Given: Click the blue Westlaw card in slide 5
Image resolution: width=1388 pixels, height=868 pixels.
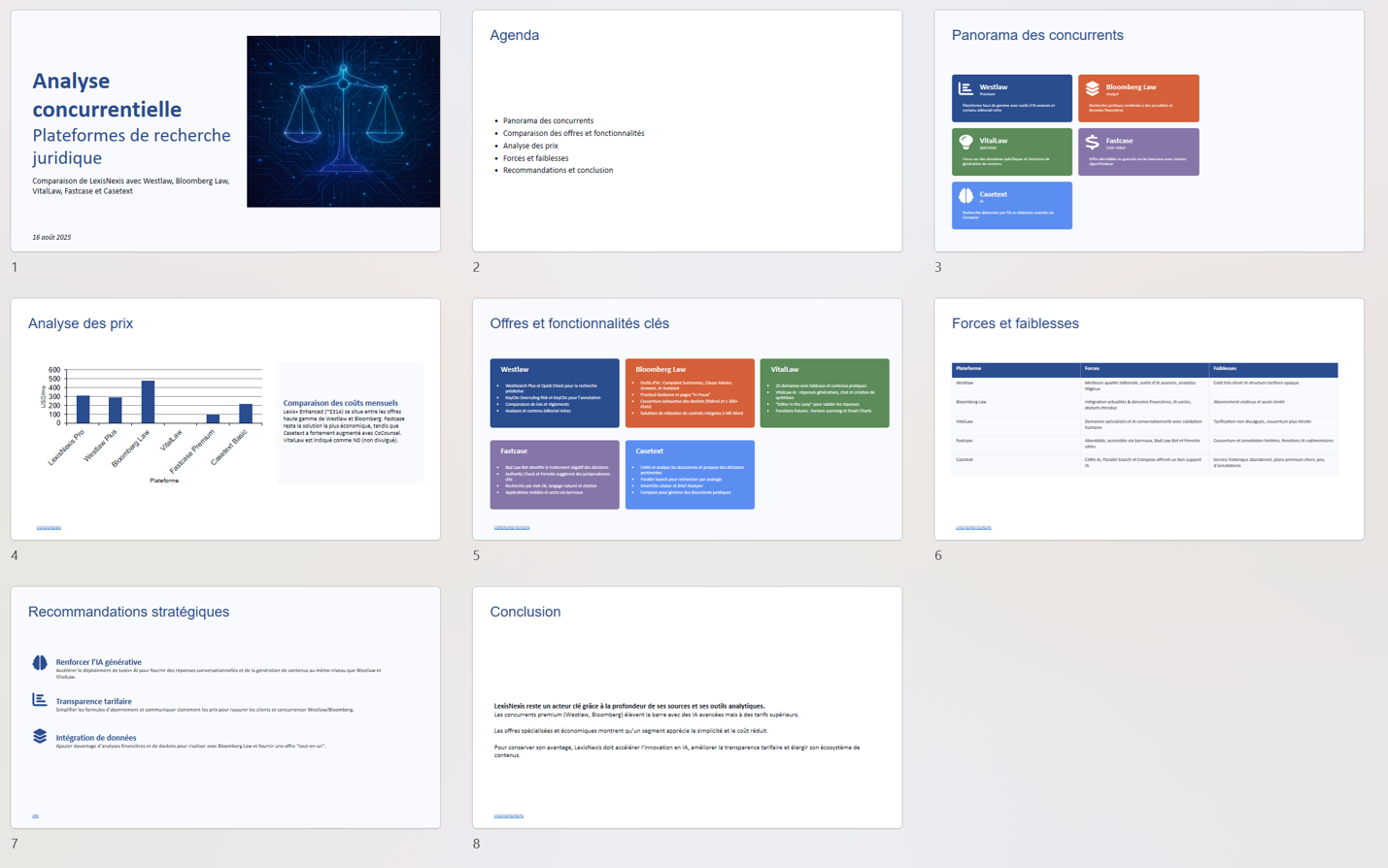Looking at the screenshot, I should (x=555, y=393).
